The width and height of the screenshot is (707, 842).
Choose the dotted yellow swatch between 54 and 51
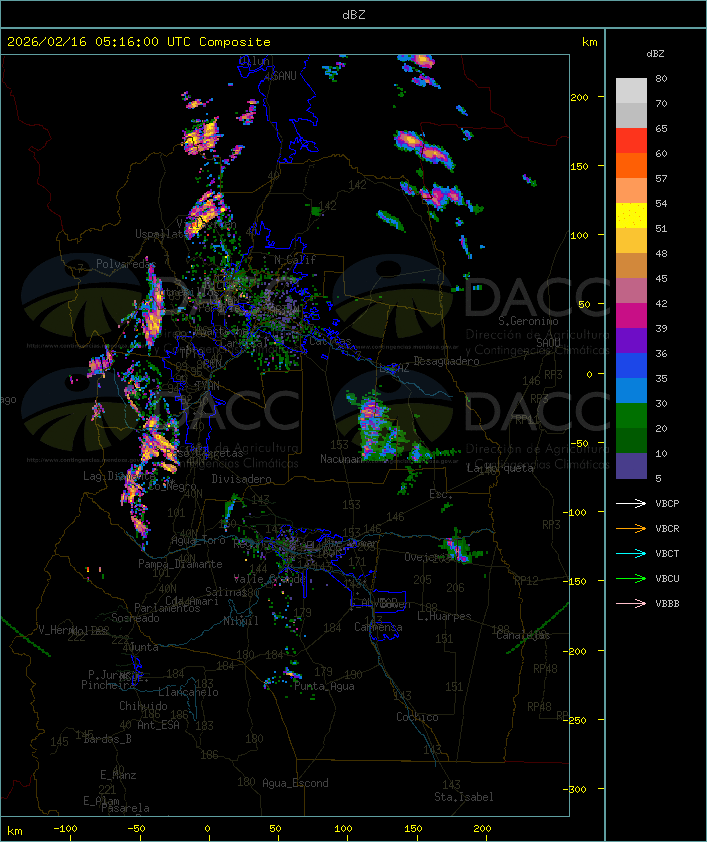[631, 216]
